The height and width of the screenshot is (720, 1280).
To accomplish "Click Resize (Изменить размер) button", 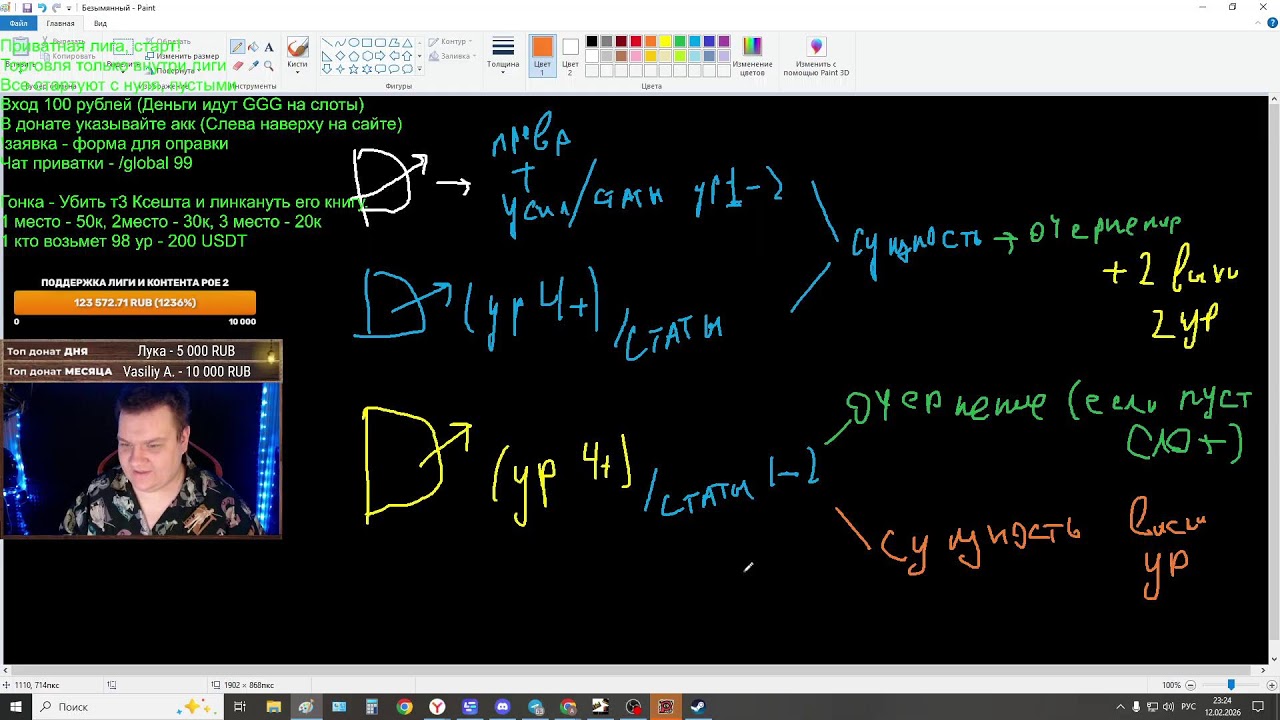I will (x=182, y=57).
